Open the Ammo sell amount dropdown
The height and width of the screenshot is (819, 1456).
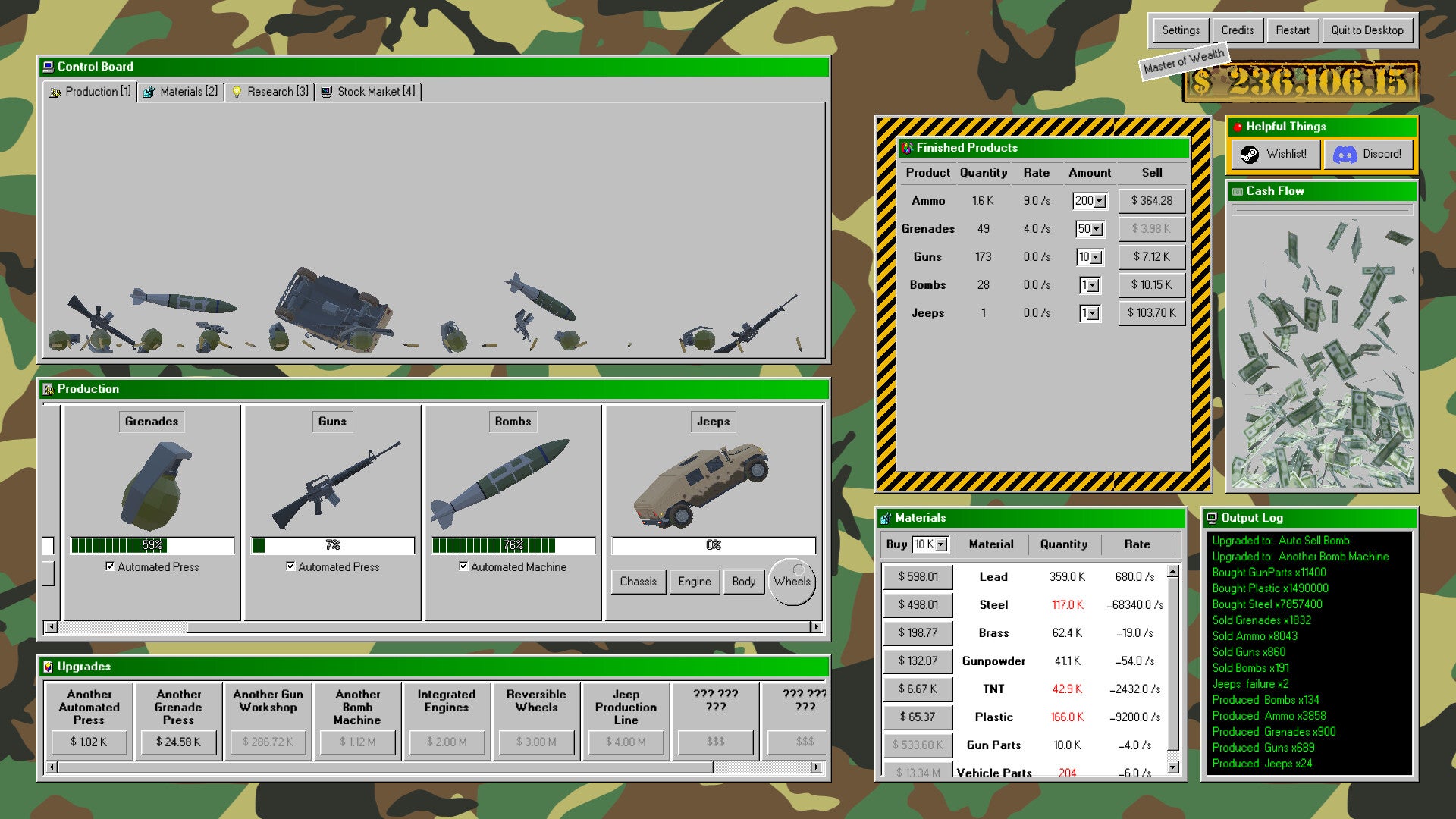pyautogui.click(x=1099, y=201)
